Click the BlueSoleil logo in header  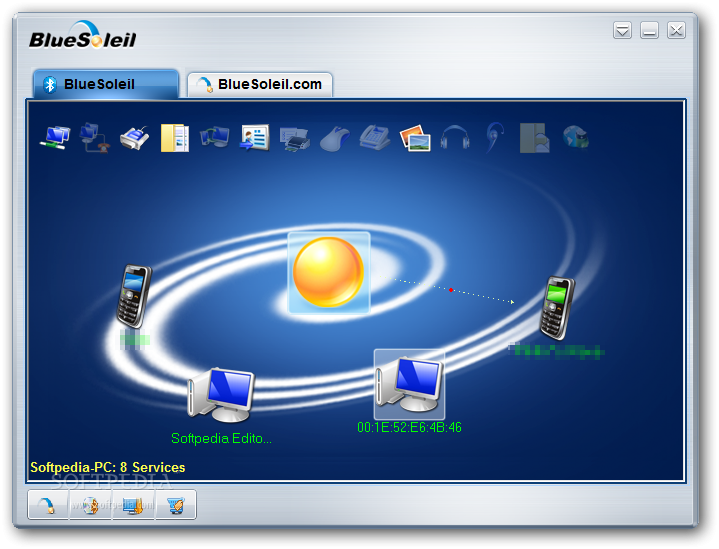(x=83, y=36)
